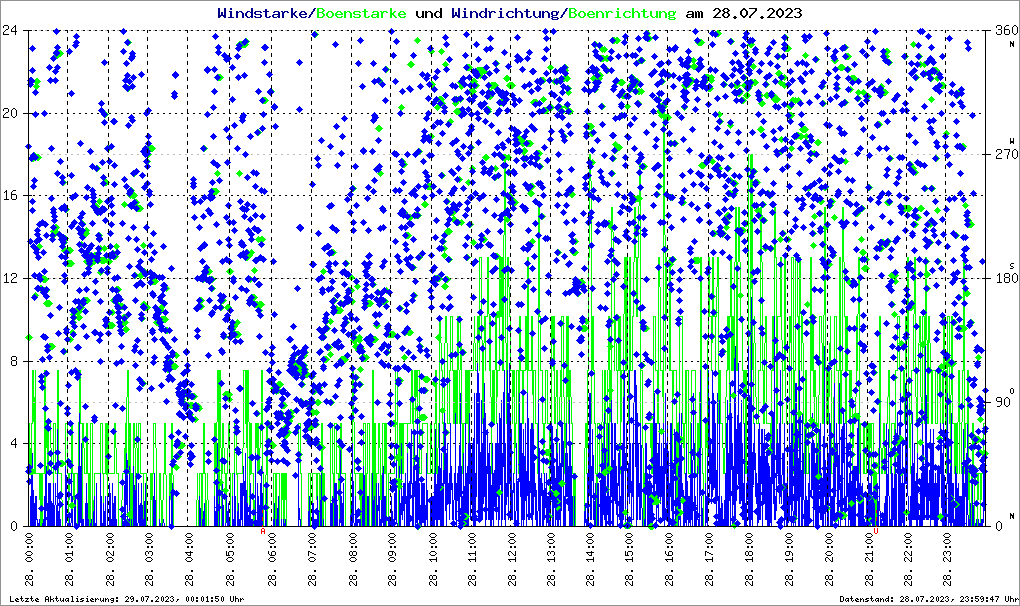The height and width of the screenshot is (606, 1020).
Task: Click the '28. 14:00' time axis label
Action: point(589,559)
